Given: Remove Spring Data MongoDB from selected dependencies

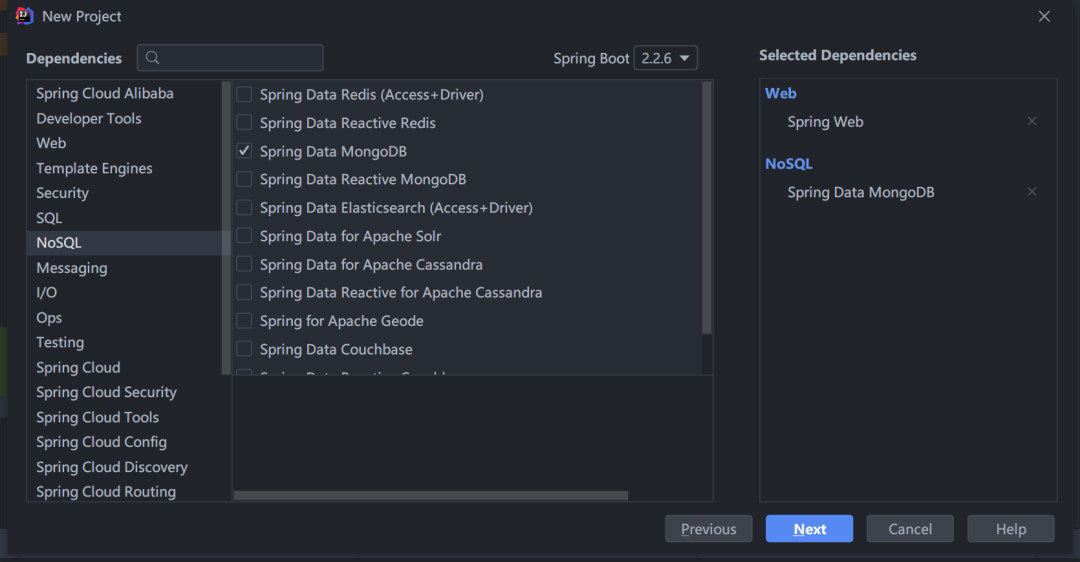Looking at the screenshot, I should (x=1032, y=192).
